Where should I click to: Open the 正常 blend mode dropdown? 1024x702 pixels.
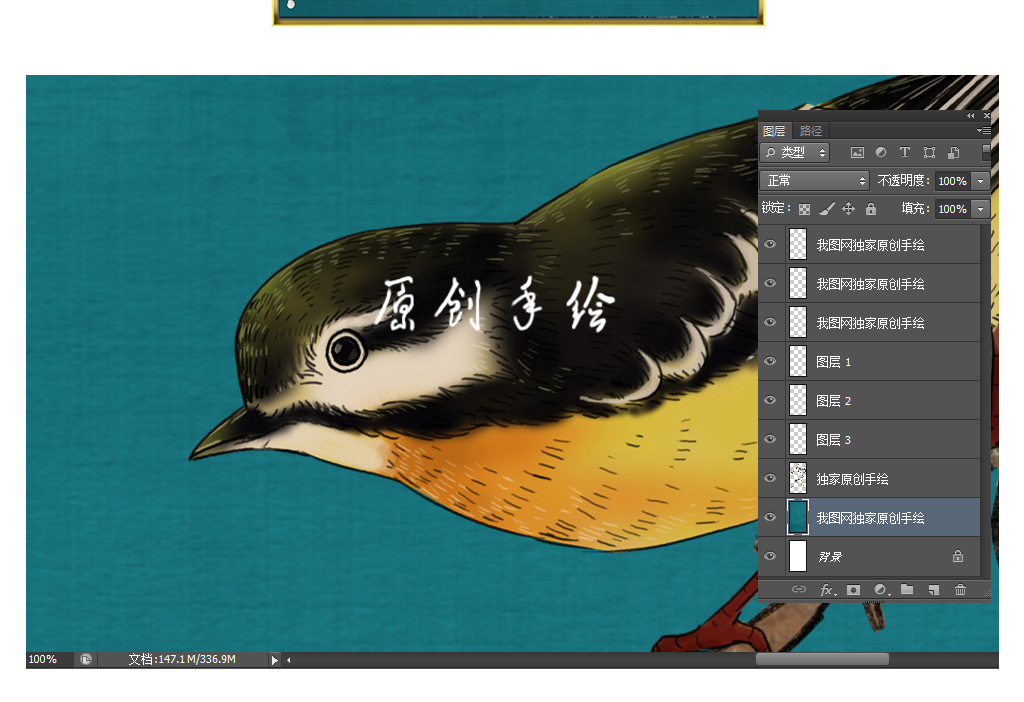pos(816,181)
